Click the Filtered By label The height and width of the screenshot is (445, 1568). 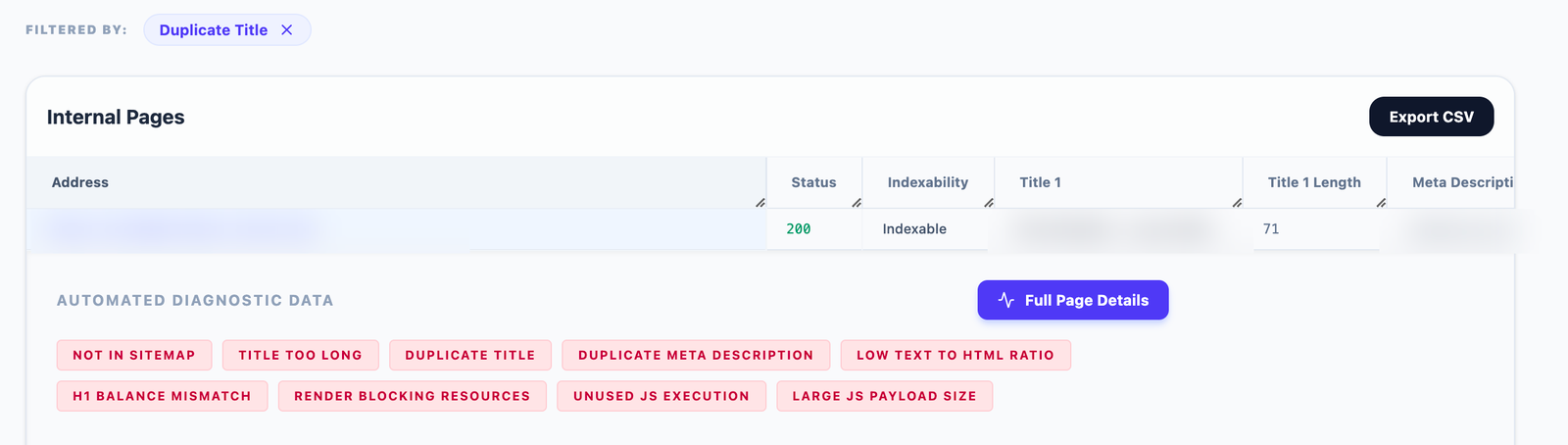[76, 30]
